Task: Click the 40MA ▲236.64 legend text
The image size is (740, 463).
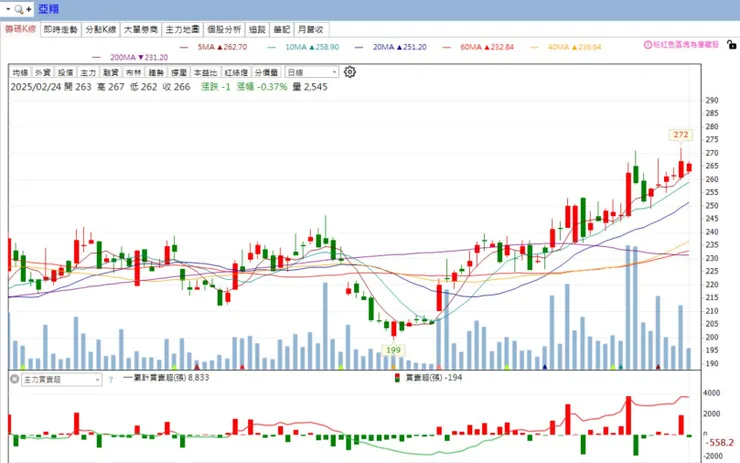Action: [x=574, y=47]
